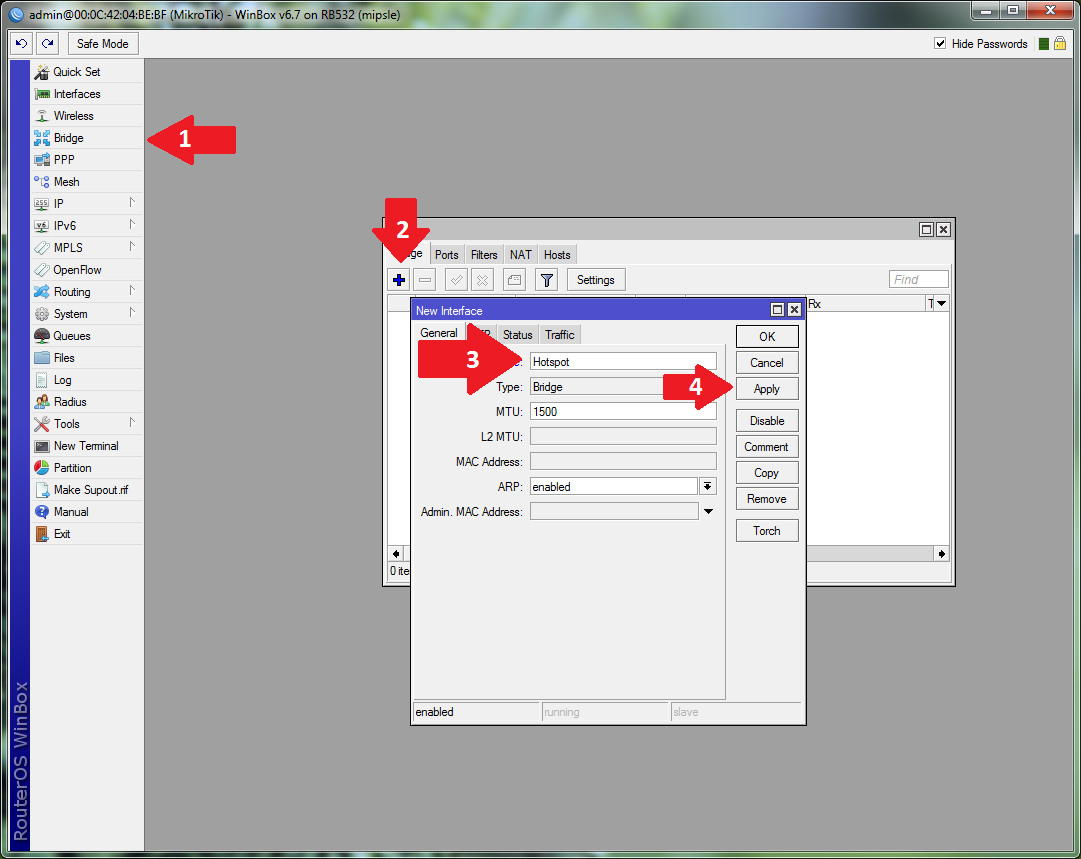Select the Status tab in New Interface
1081x859 pixels.
point(517,334)
